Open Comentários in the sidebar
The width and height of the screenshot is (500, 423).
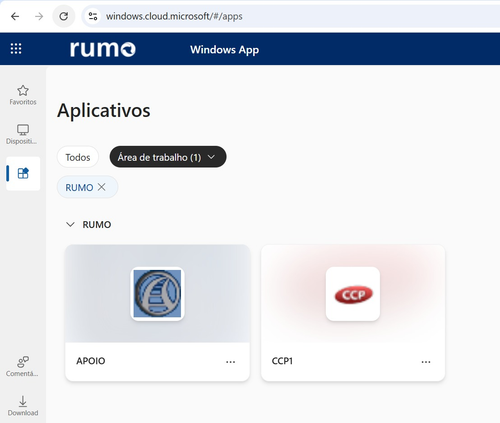tap(23, 366)
